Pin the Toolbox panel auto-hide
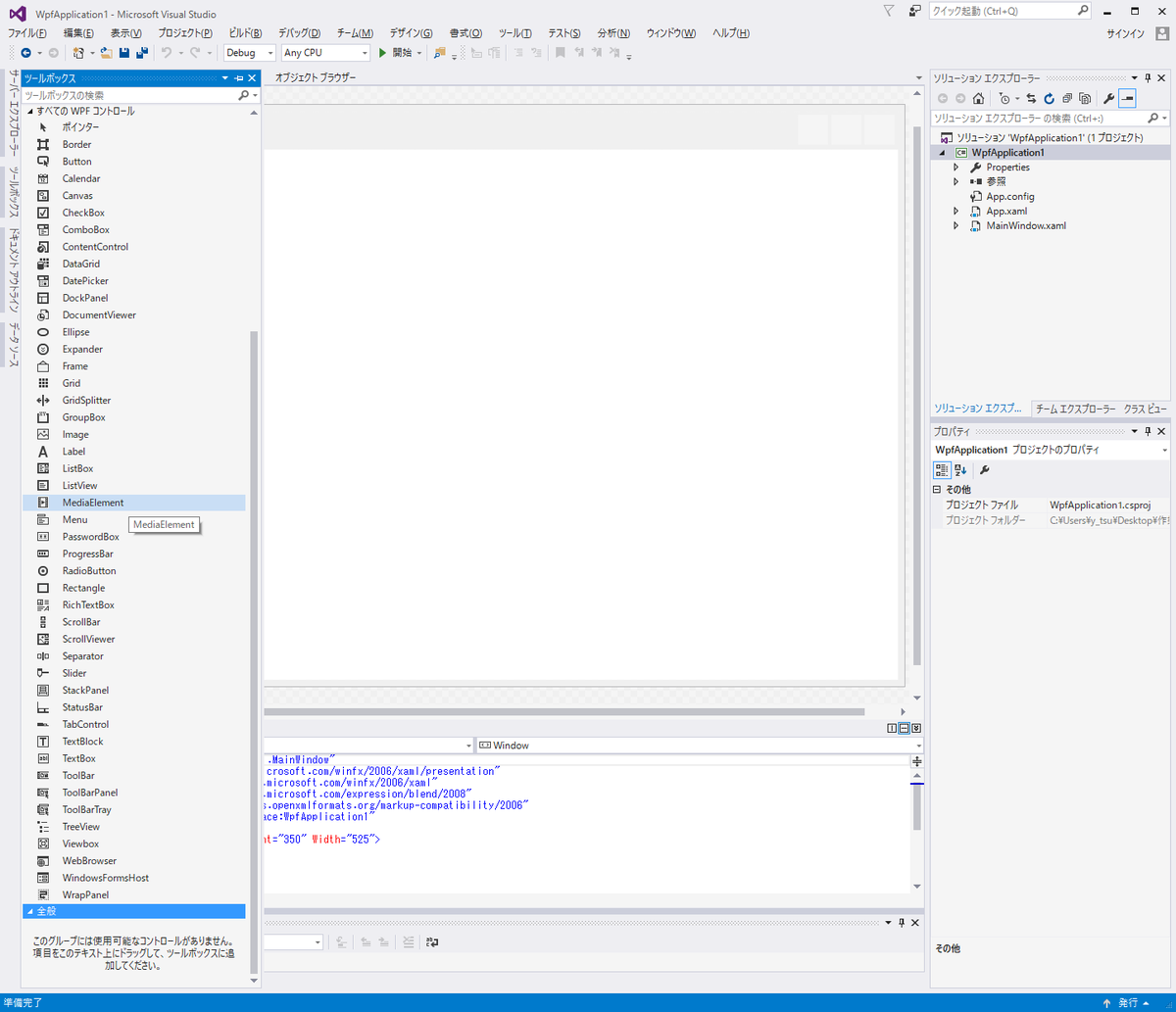 tap(239, 77)
